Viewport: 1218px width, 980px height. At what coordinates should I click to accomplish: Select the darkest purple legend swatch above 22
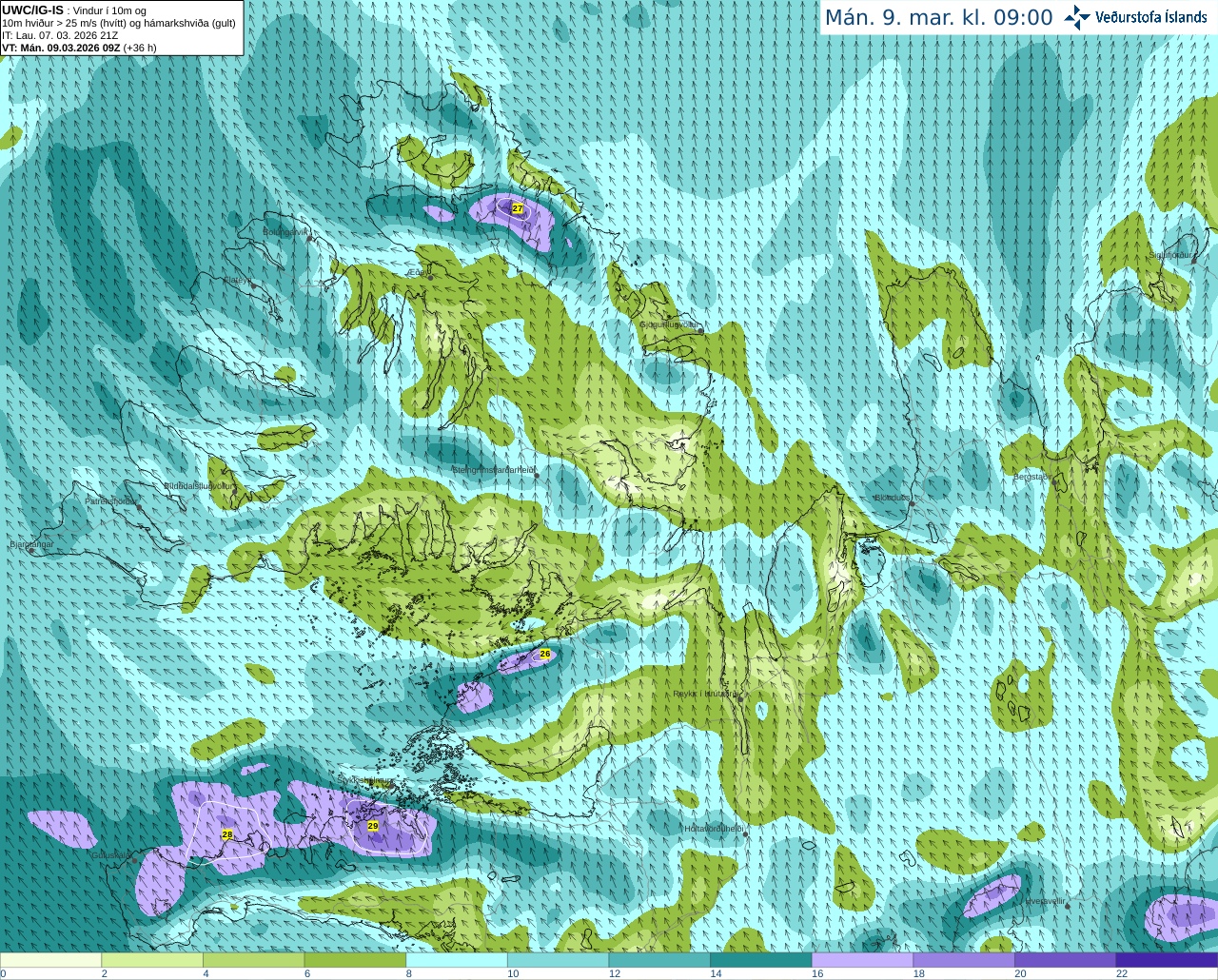(1167, 960)
